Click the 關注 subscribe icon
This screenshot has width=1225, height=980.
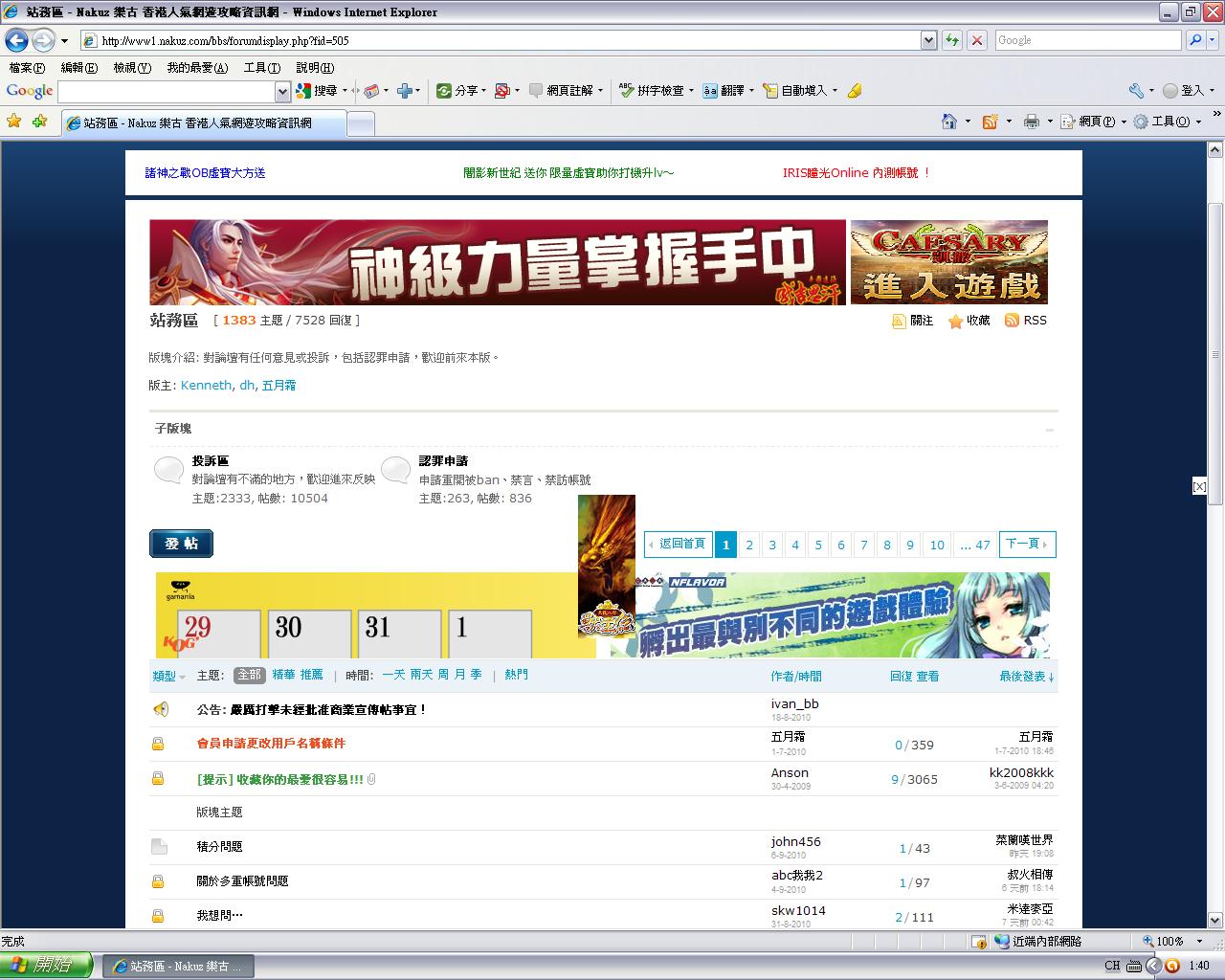pyautogui.click(x=899, y=322)
